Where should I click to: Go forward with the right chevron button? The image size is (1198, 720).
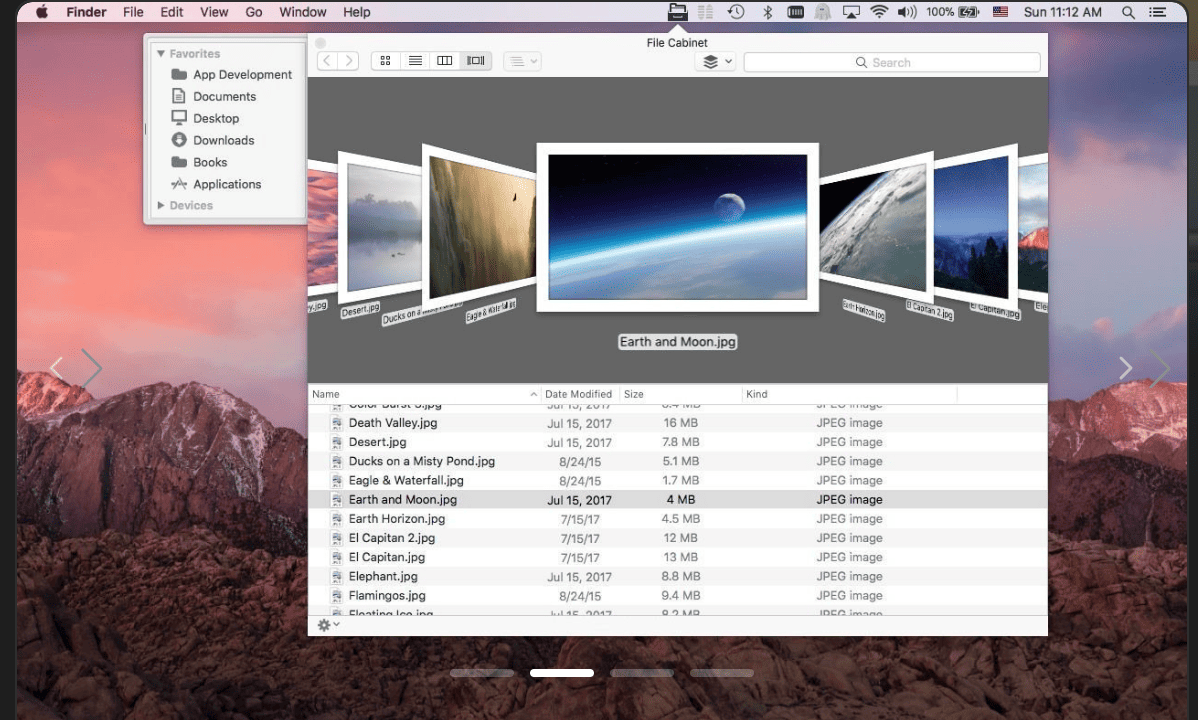tap(348, 60)
